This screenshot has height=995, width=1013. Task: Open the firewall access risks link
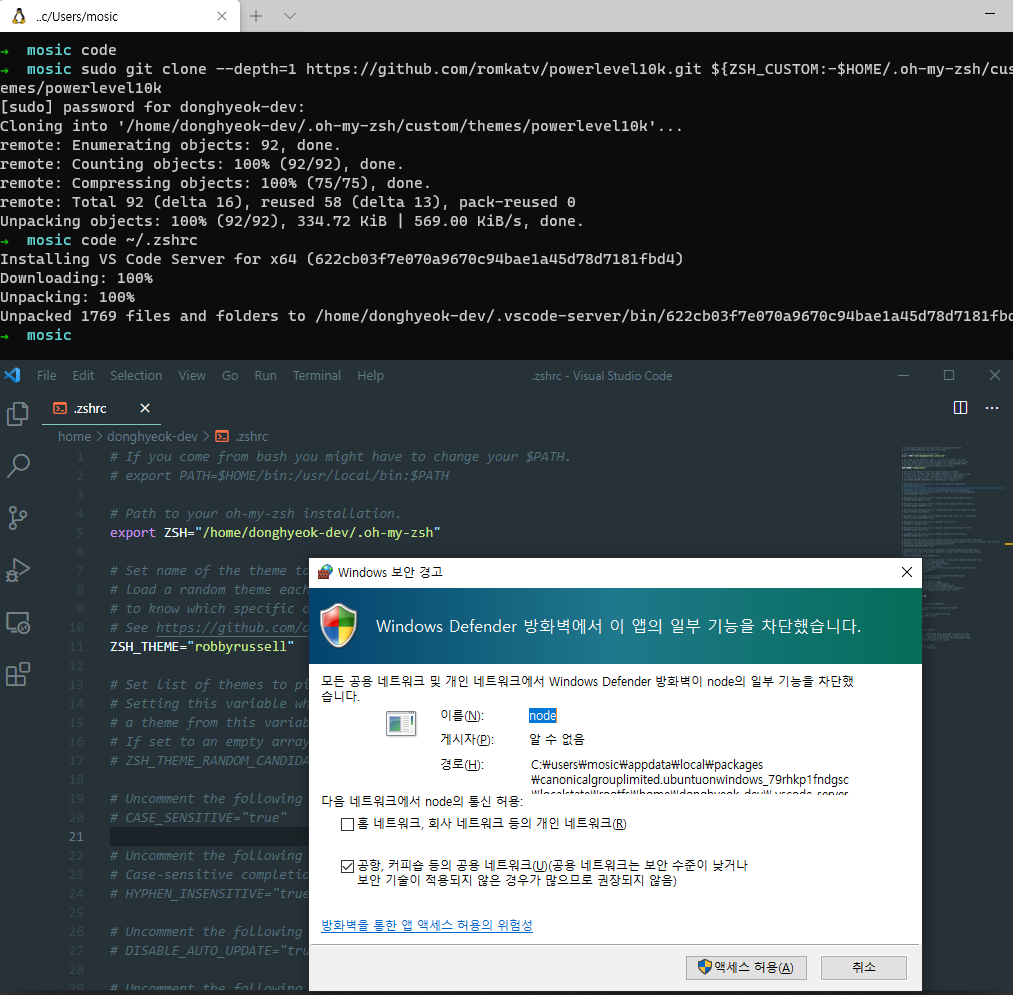tap(427, 925)
